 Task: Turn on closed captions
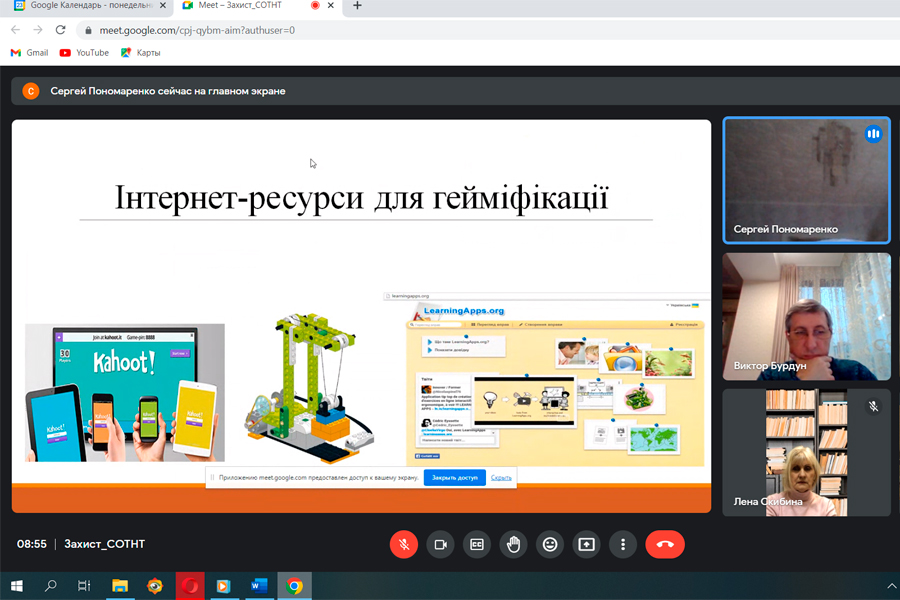476,544
